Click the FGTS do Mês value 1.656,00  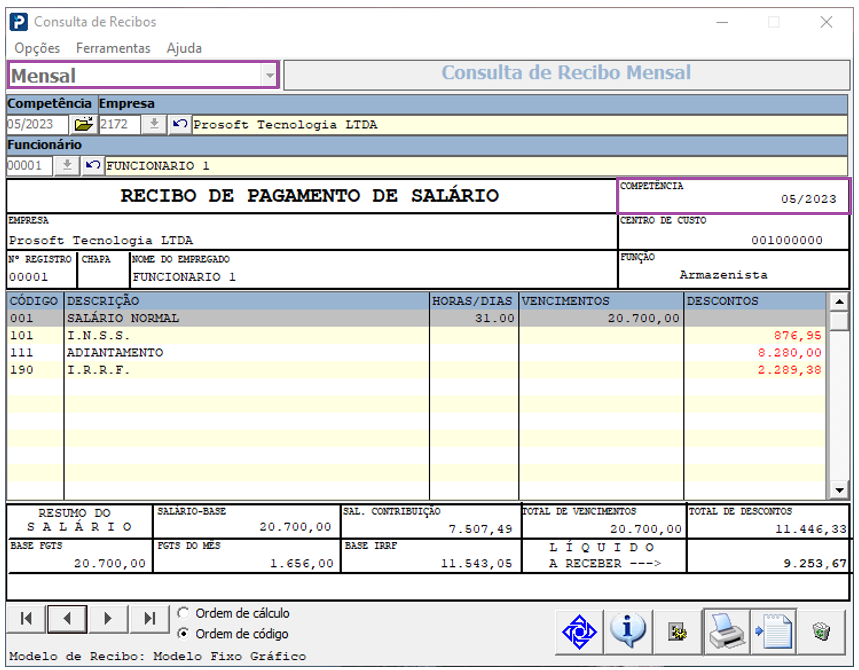(x=302, y=563)
